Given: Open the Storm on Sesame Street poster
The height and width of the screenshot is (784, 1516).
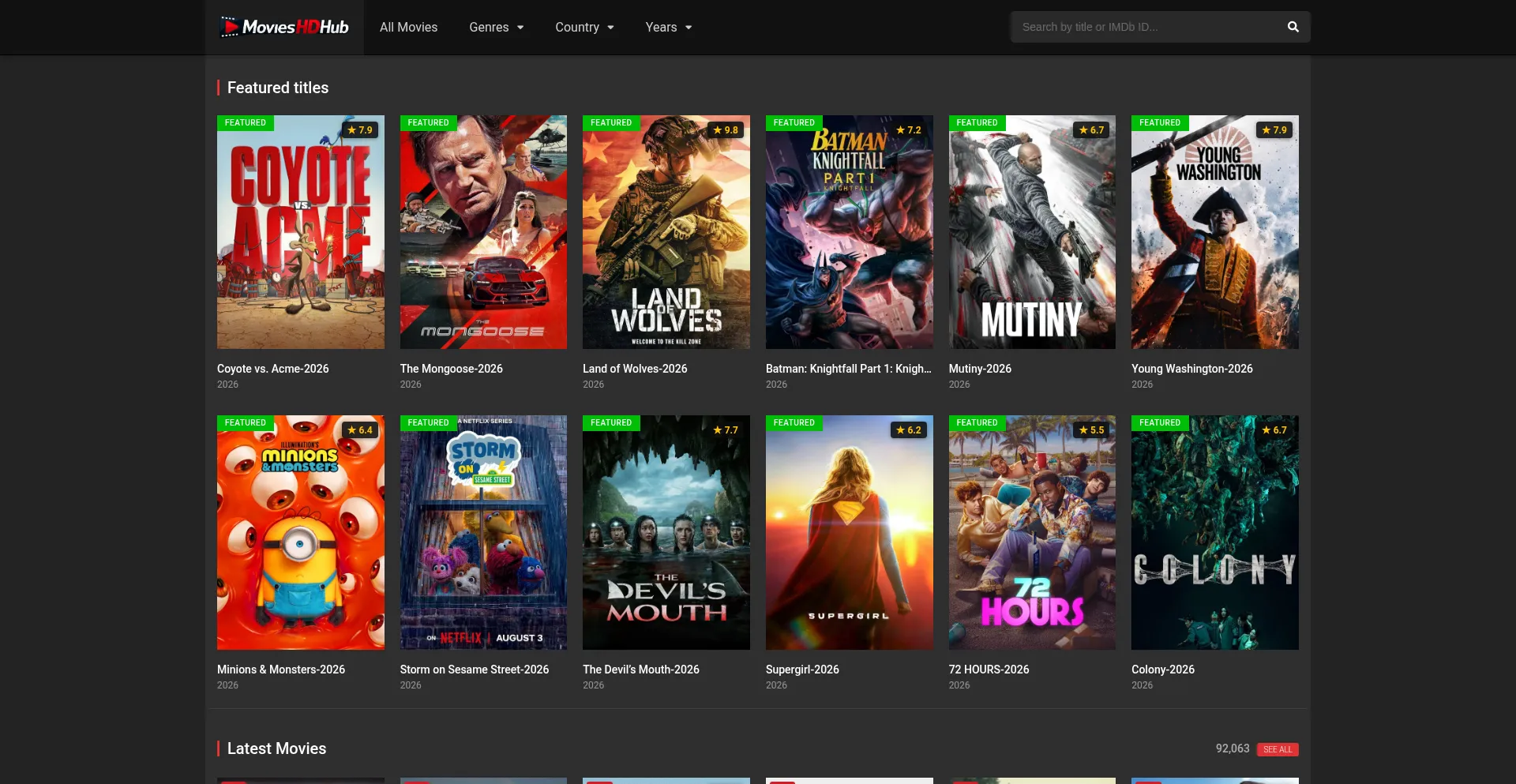Looking at the screenshot, I should (483, 533).
